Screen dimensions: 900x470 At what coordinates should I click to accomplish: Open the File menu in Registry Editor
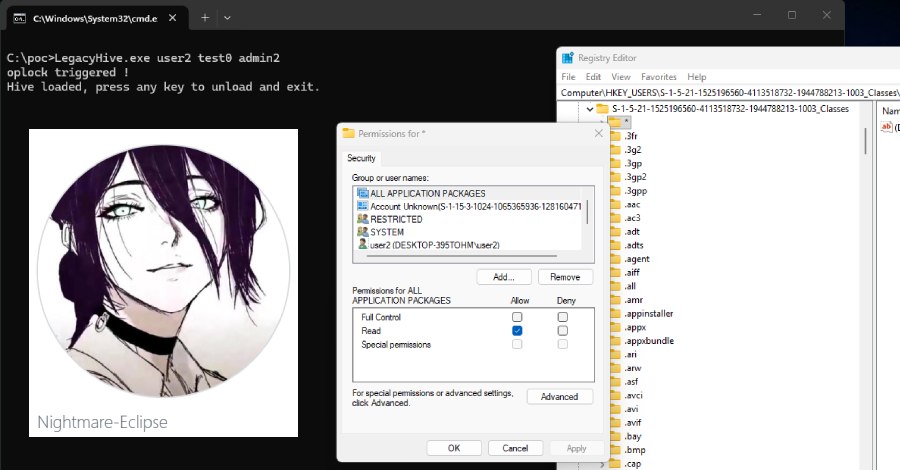pyautogui.click(x=568, y=77)
